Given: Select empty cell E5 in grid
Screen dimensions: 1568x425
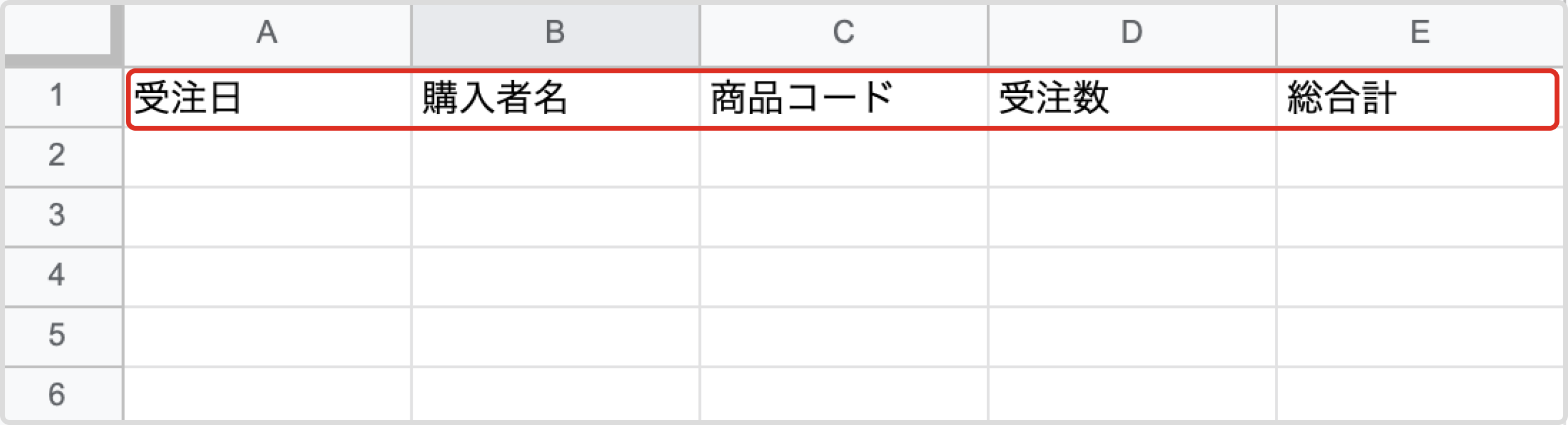Looking at the screenshot, I should pos(1420,336).
